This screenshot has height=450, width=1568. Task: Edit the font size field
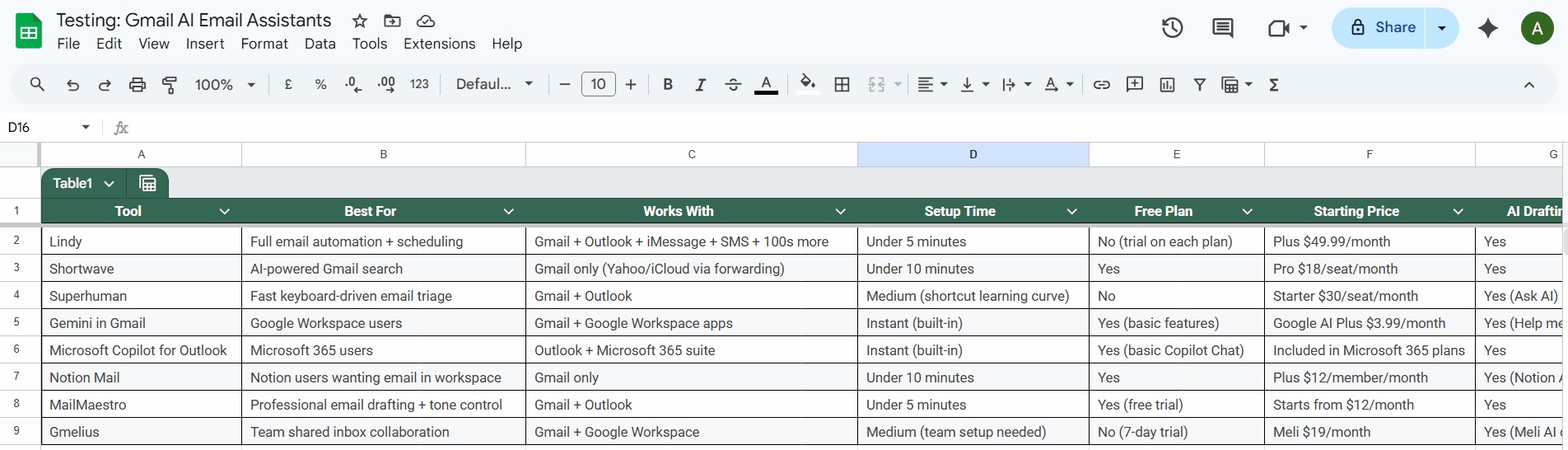599,84
